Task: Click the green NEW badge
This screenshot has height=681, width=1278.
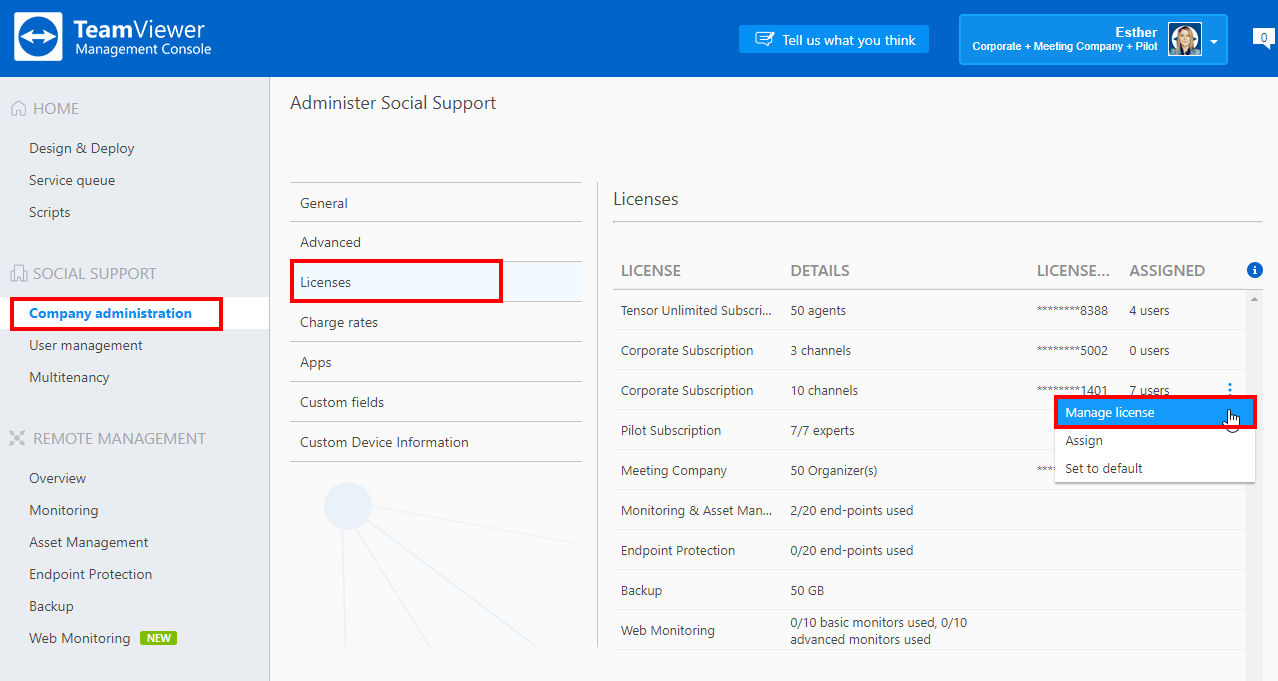Action: point(158,638)
